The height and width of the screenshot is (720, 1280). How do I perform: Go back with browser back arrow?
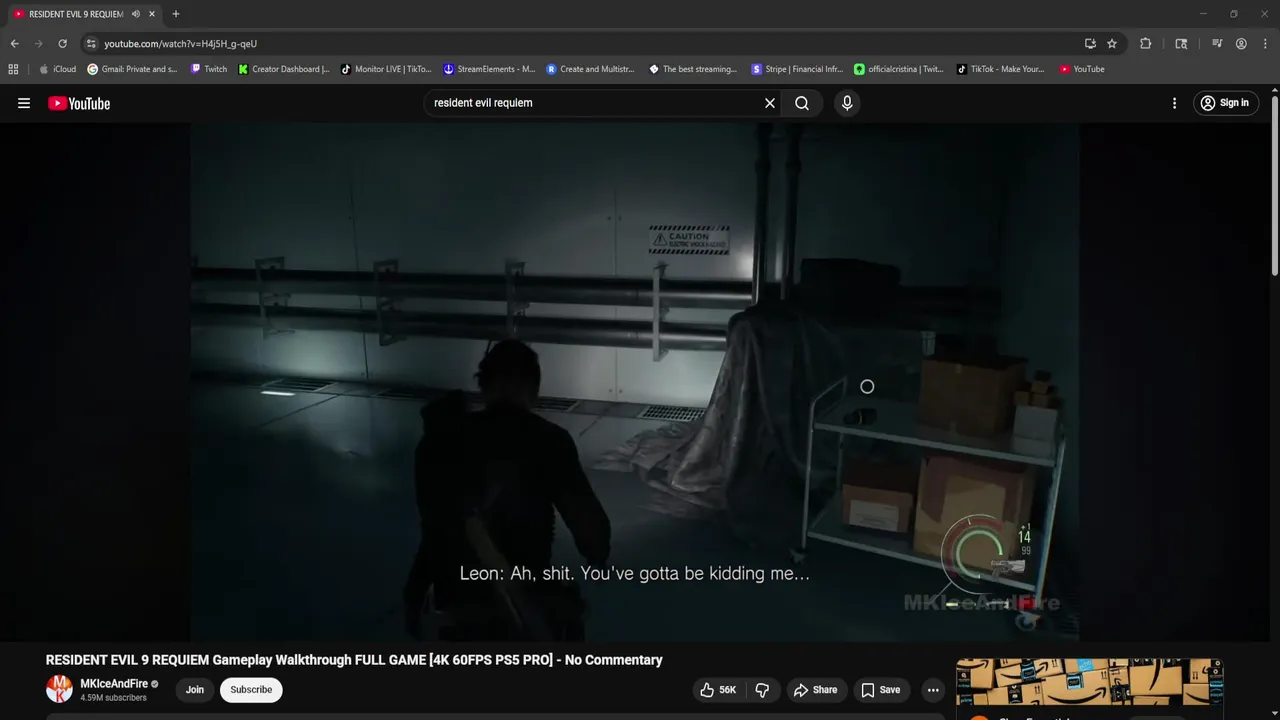[14, 44]
